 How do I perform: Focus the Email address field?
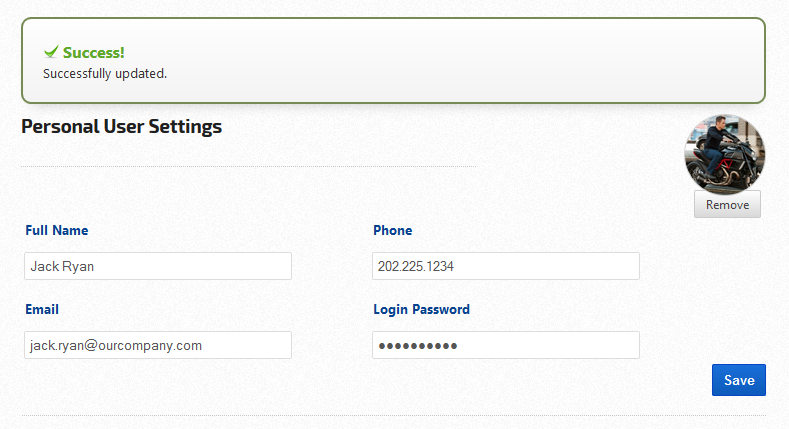coord(157,345)
